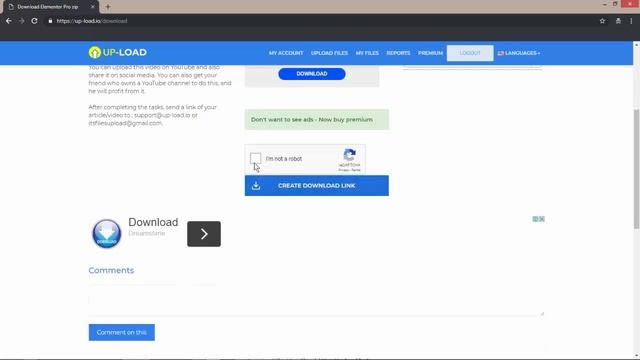Image resolution: width=640 pixels, height=360 pixels.
Task: Click the Comments heading
Action: pos(111,270)
